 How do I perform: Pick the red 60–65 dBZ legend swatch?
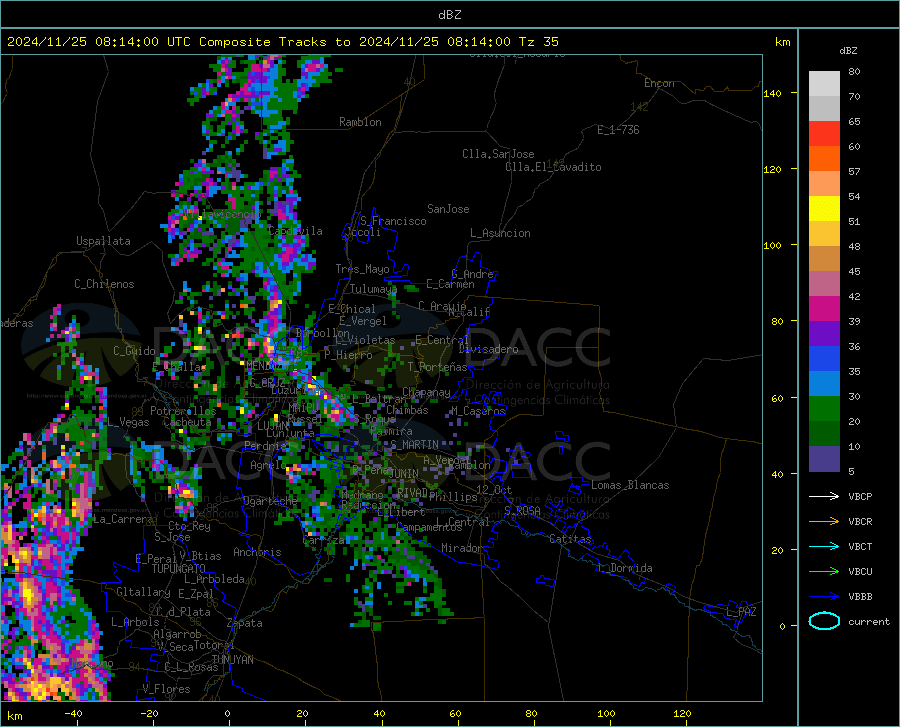[824, 134]
